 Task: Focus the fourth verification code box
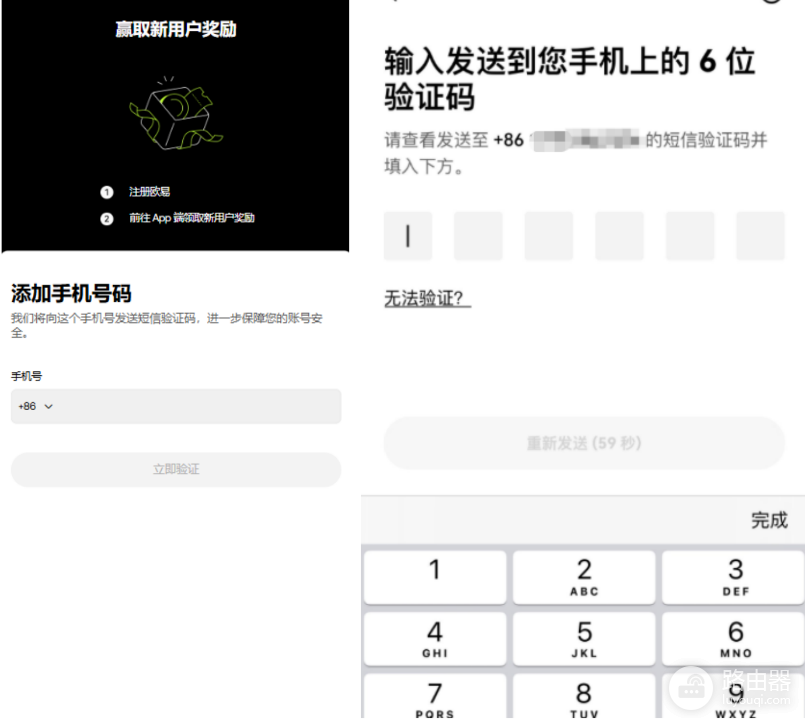click(619, 236)
